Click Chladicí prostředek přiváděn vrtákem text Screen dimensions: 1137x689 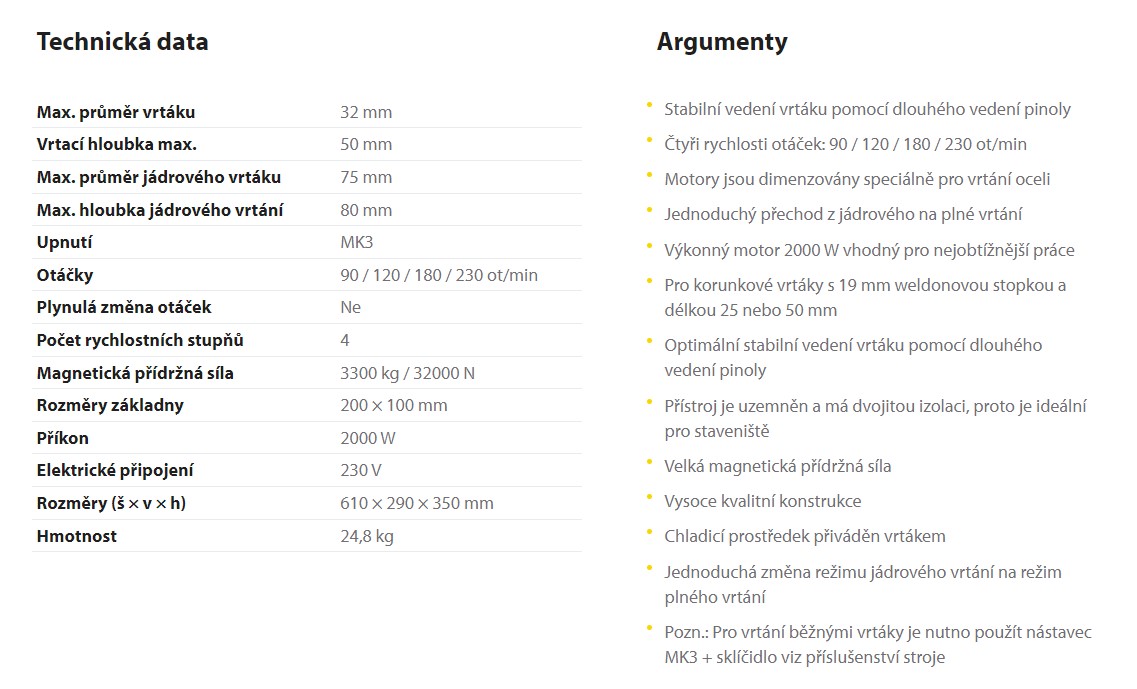tap(805, 537)
